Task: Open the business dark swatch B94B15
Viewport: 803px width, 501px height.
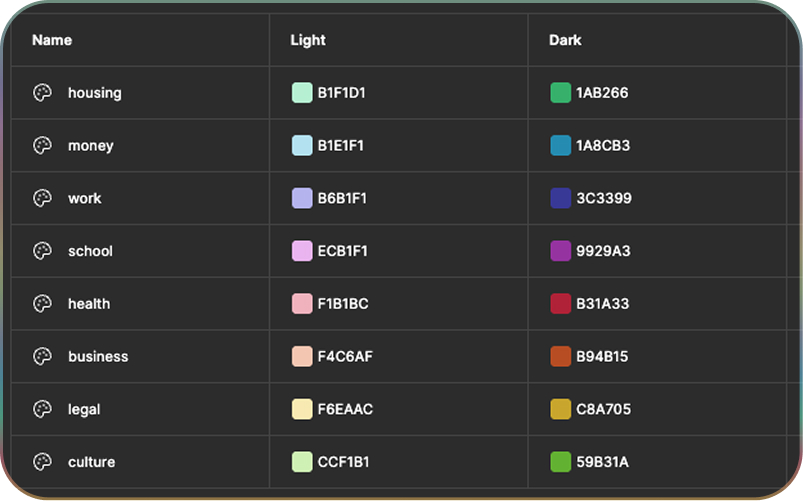Action: 561,357
